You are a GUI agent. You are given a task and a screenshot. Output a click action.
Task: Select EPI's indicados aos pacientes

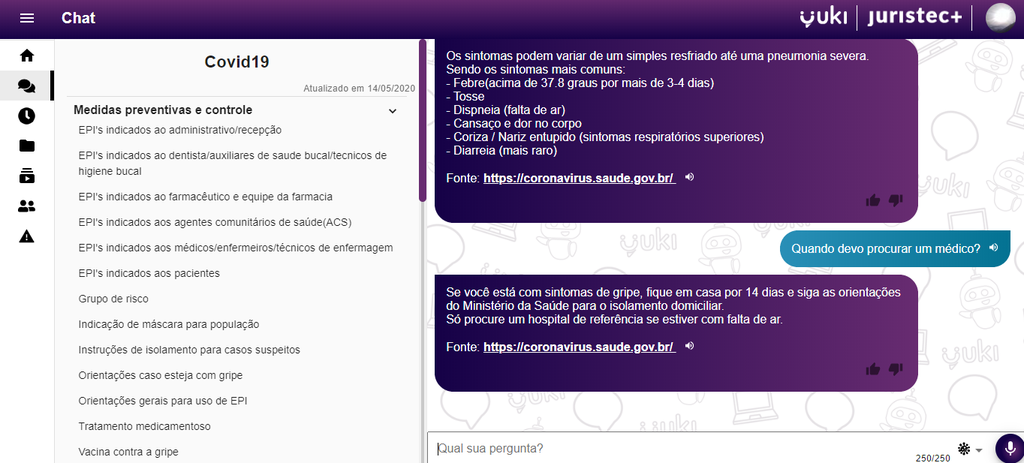click(149, 273)
